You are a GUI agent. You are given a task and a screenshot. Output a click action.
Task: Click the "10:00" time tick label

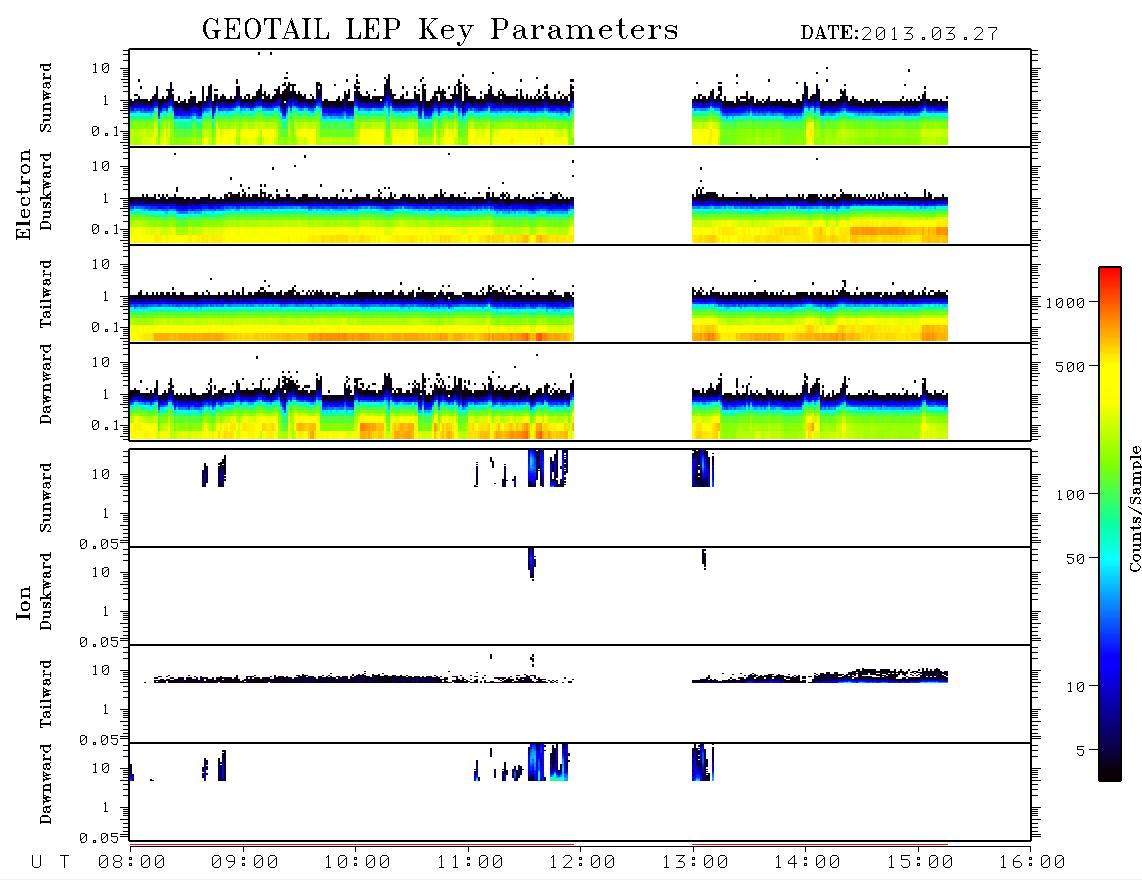click(x=357, y=863)
